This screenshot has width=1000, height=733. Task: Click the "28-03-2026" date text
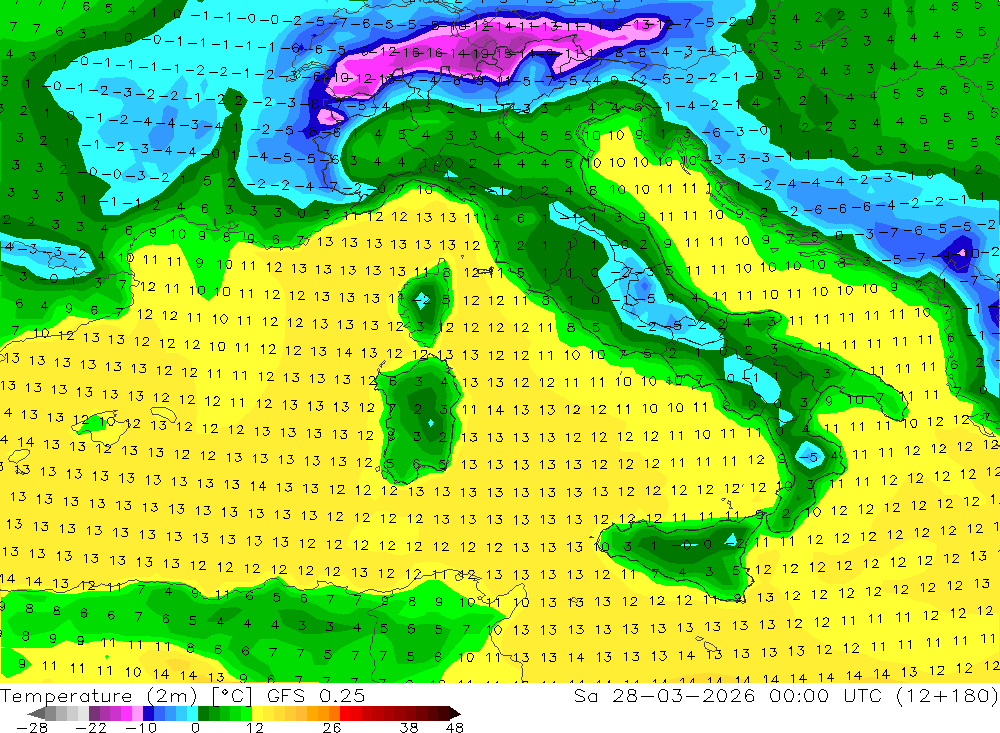tap(684, 695)
